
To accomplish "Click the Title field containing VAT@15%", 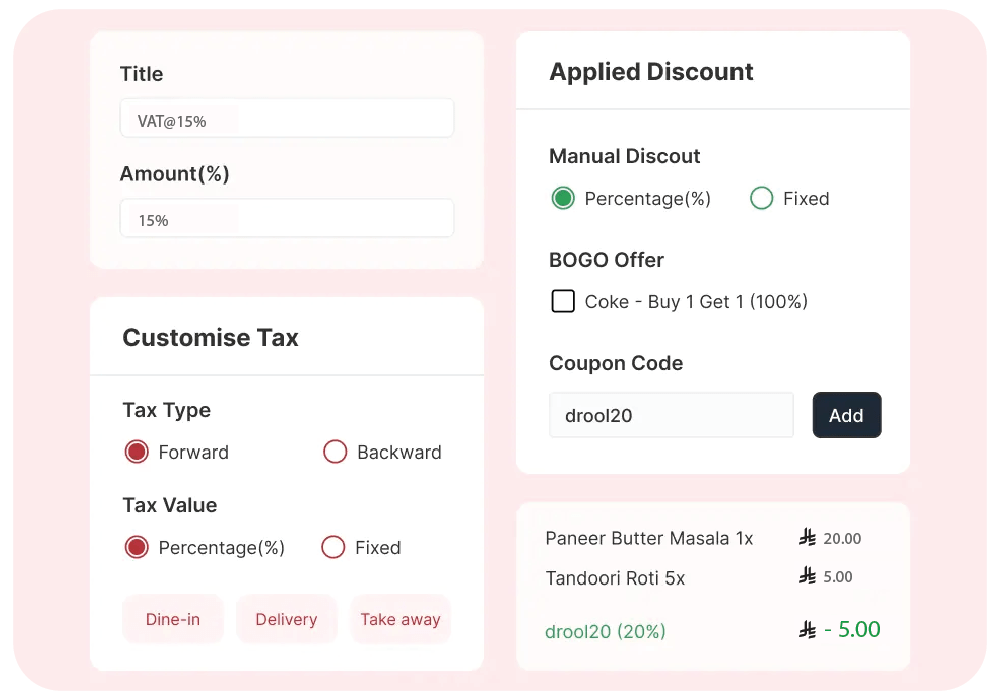I will point(287,117).
